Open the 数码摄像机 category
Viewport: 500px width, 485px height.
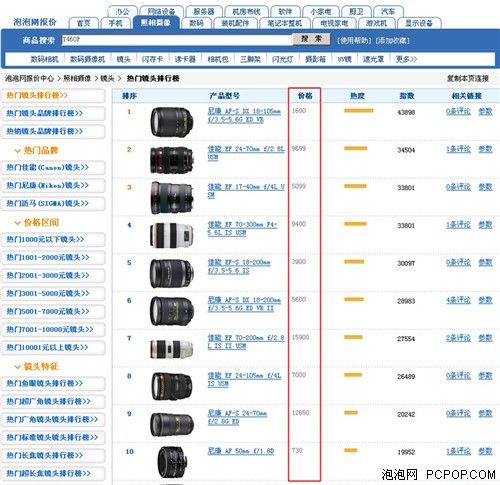87,59
